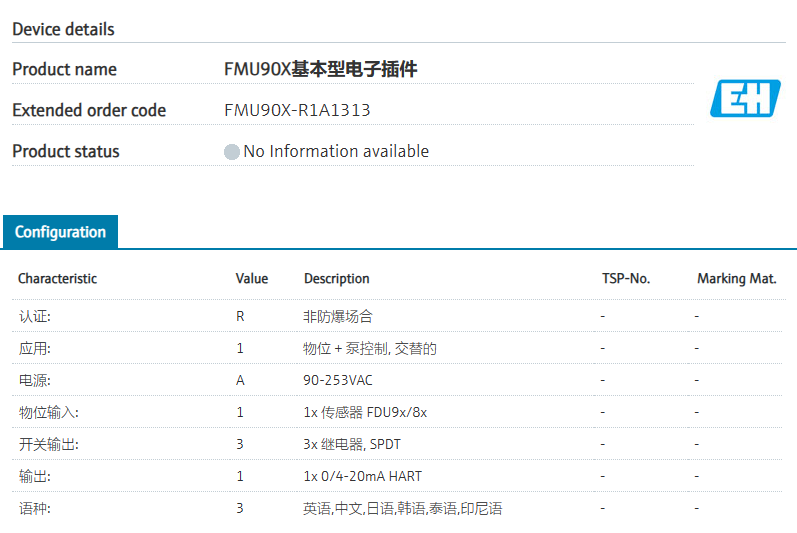Click the No Information available status text
Image resolution: width=797 pixels, height=533 pixels.
(x=336, y=152)
